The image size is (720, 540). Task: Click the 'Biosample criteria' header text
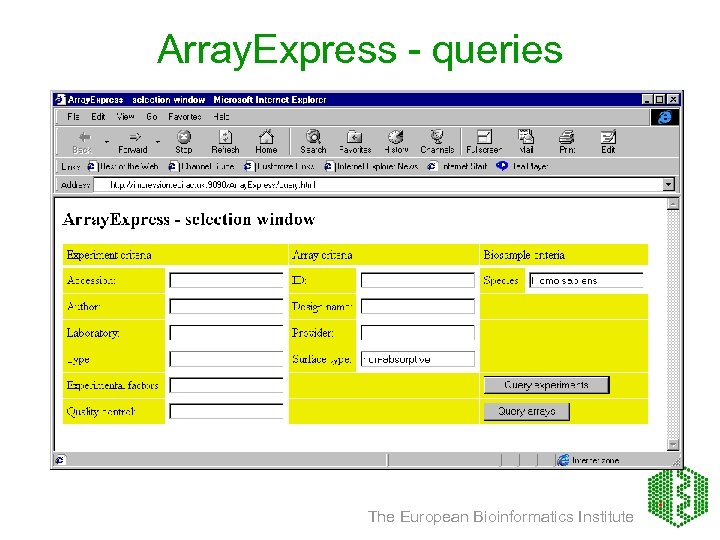[524, 255]
